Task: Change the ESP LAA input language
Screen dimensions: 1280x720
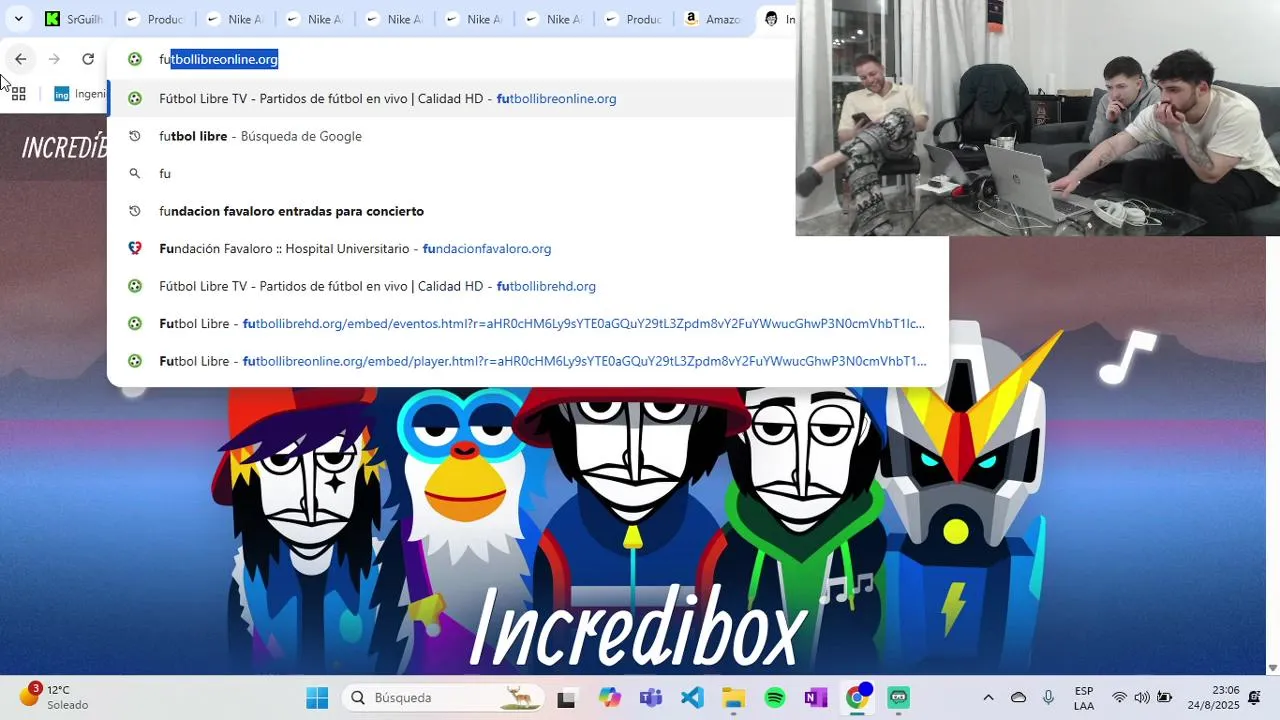Action: (1084, 698)
